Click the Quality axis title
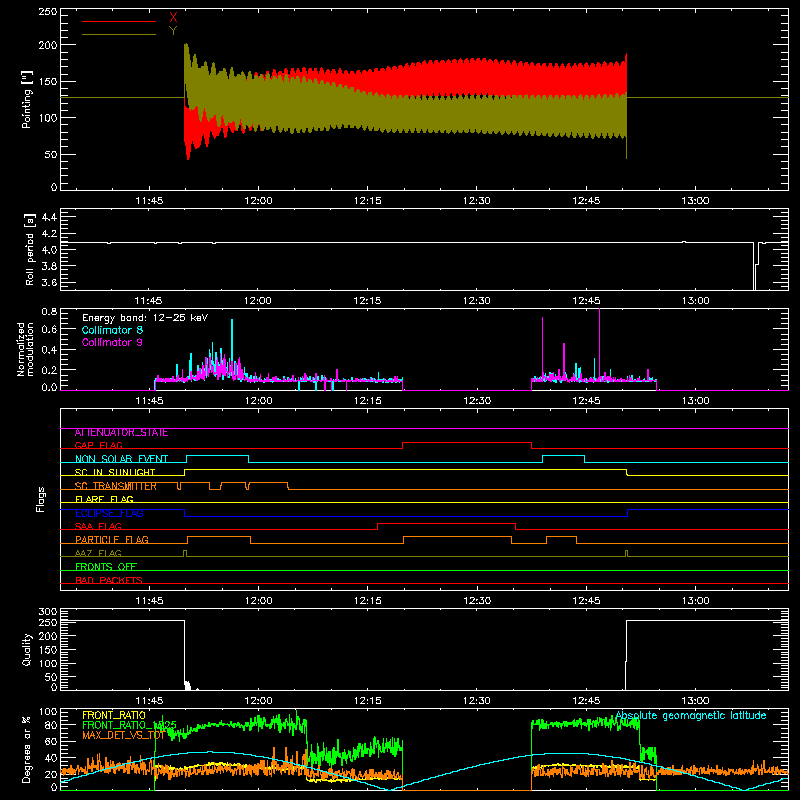The height and width of the screenshot is (800, 800). pos(27,649)
